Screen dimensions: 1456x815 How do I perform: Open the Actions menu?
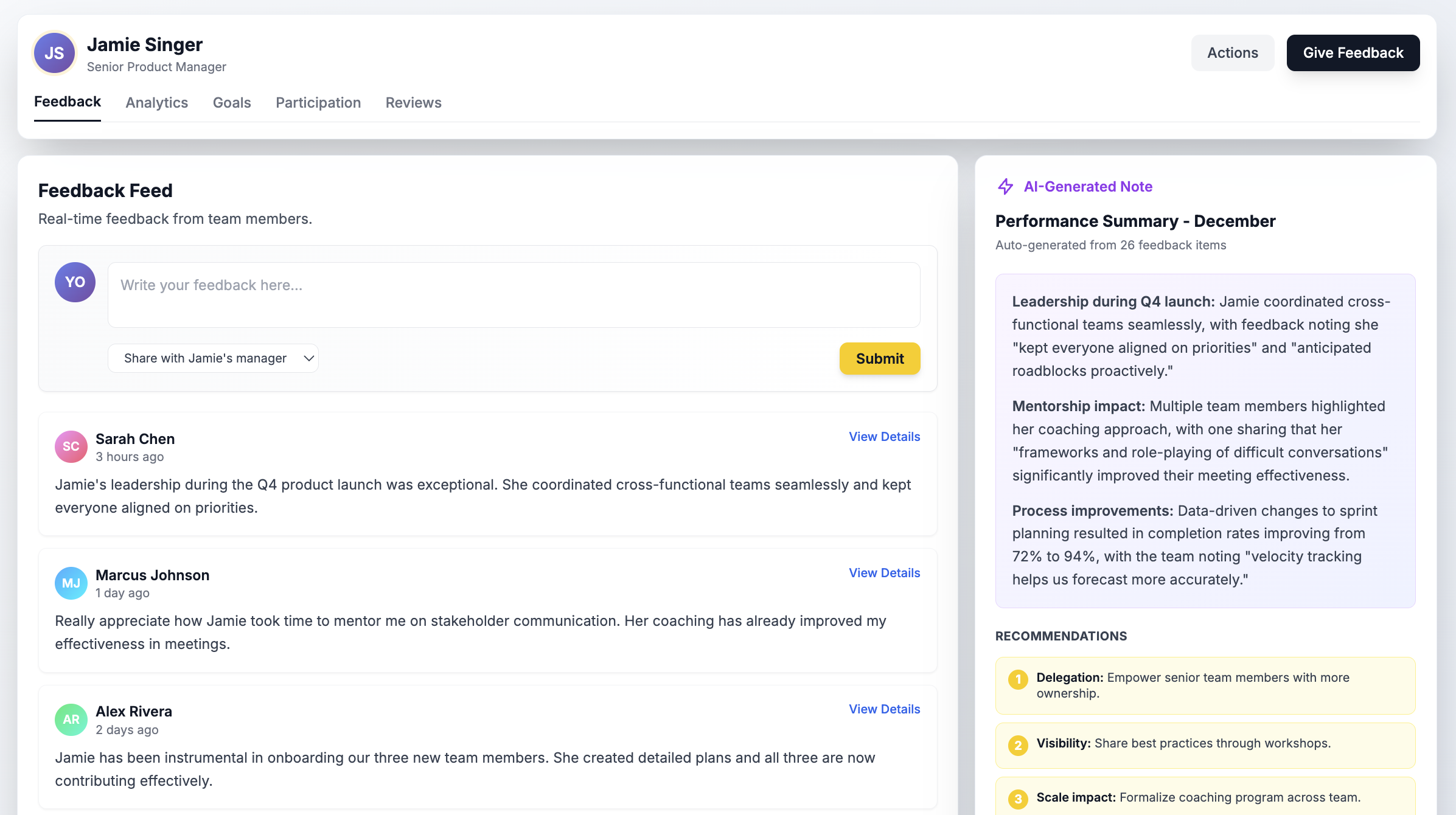click(1232, 53)
